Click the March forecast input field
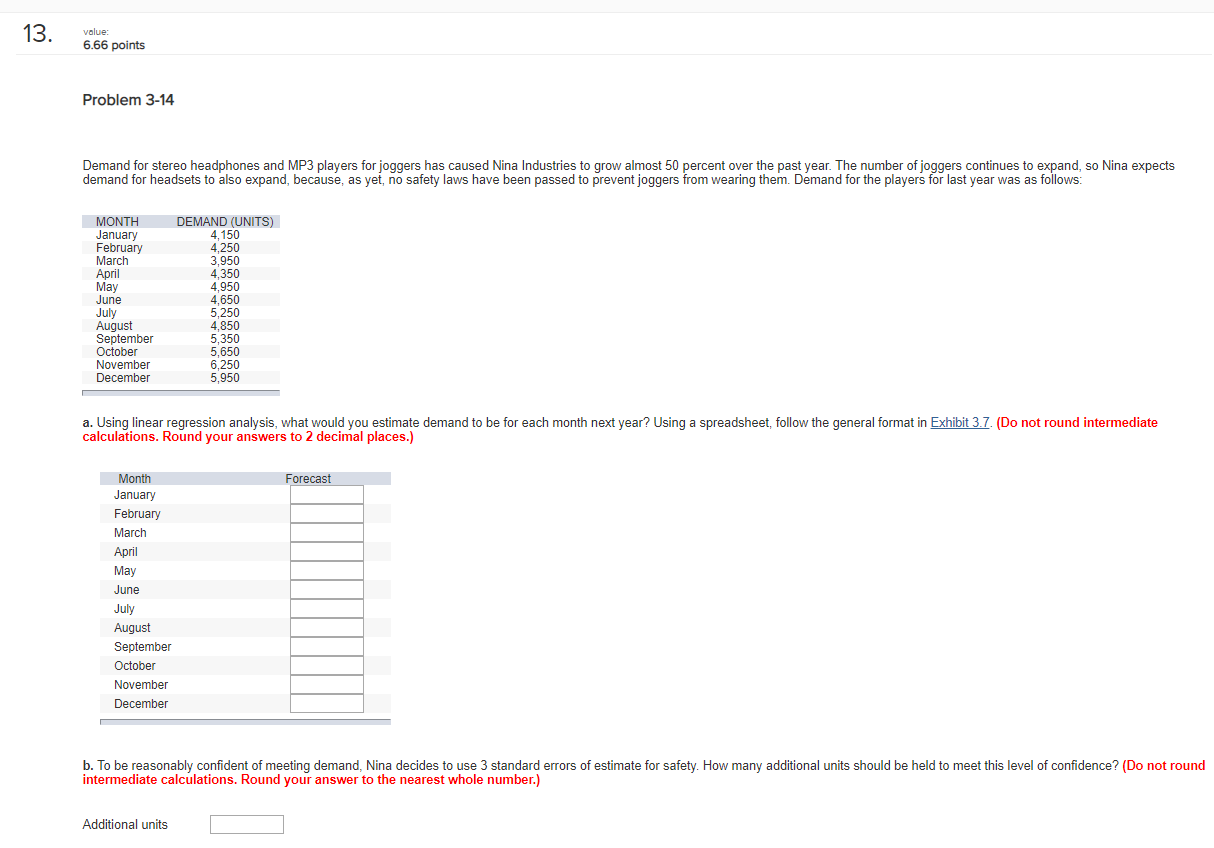This screenshot has height=848, width=1214. [326, 532]
